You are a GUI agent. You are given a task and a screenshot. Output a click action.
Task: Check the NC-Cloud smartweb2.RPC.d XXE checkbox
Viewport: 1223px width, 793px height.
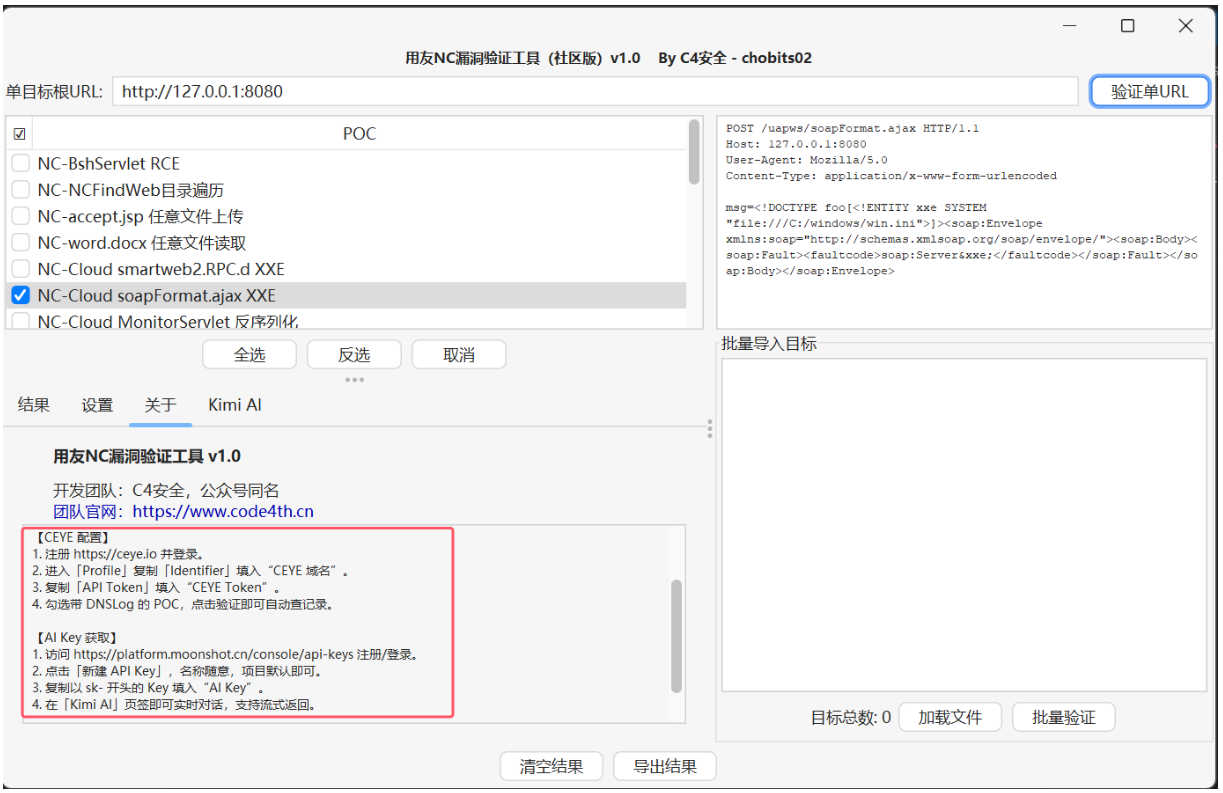[20, 269]
